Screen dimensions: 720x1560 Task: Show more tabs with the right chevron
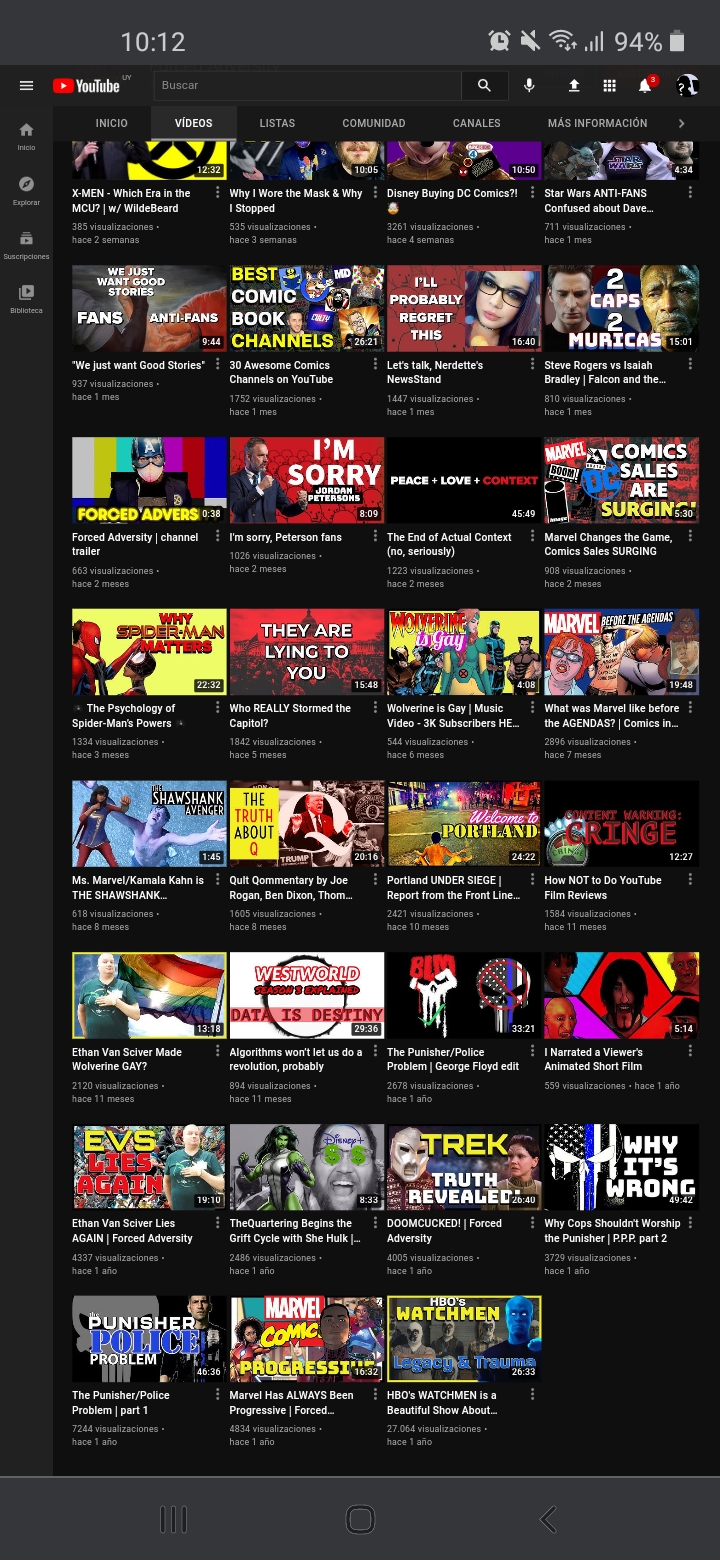(682, 123)
